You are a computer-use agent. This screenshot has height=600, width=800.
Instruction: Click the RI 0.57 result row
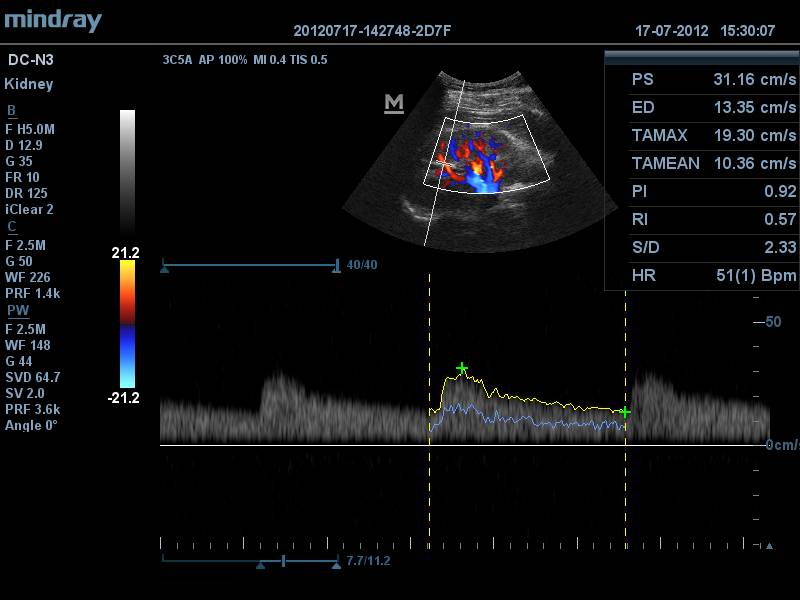713,219
